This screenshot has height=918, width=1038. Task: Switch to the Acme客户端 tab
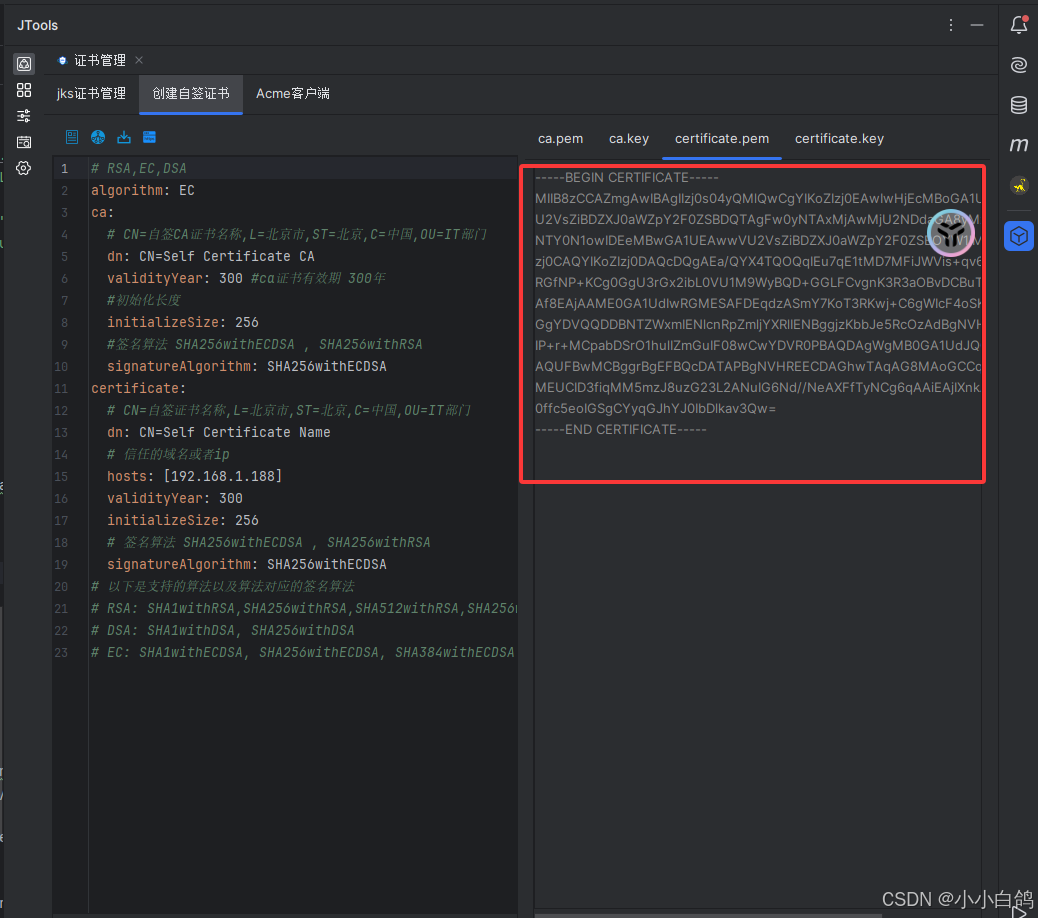pos(293,93)
